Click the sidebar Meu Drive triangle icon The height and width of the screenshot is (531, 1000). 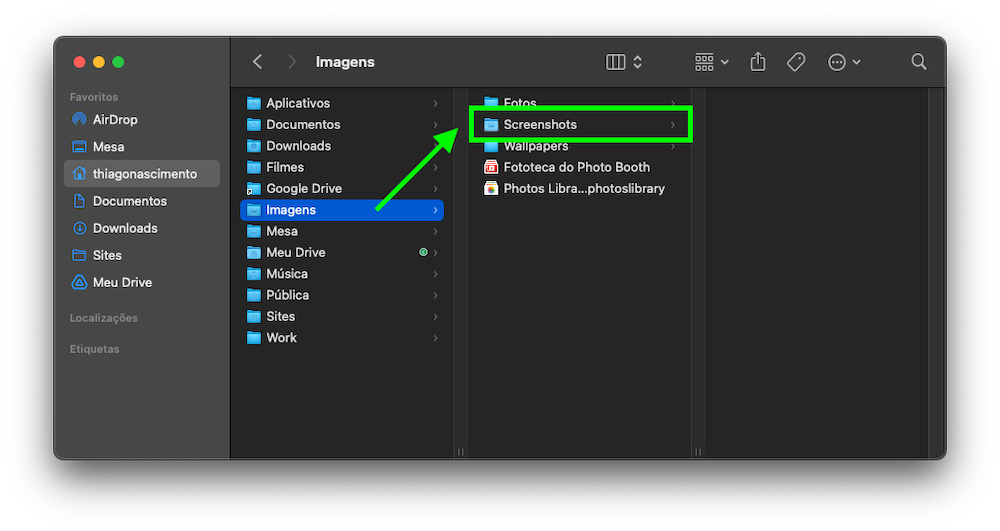(x=79, y=282)
